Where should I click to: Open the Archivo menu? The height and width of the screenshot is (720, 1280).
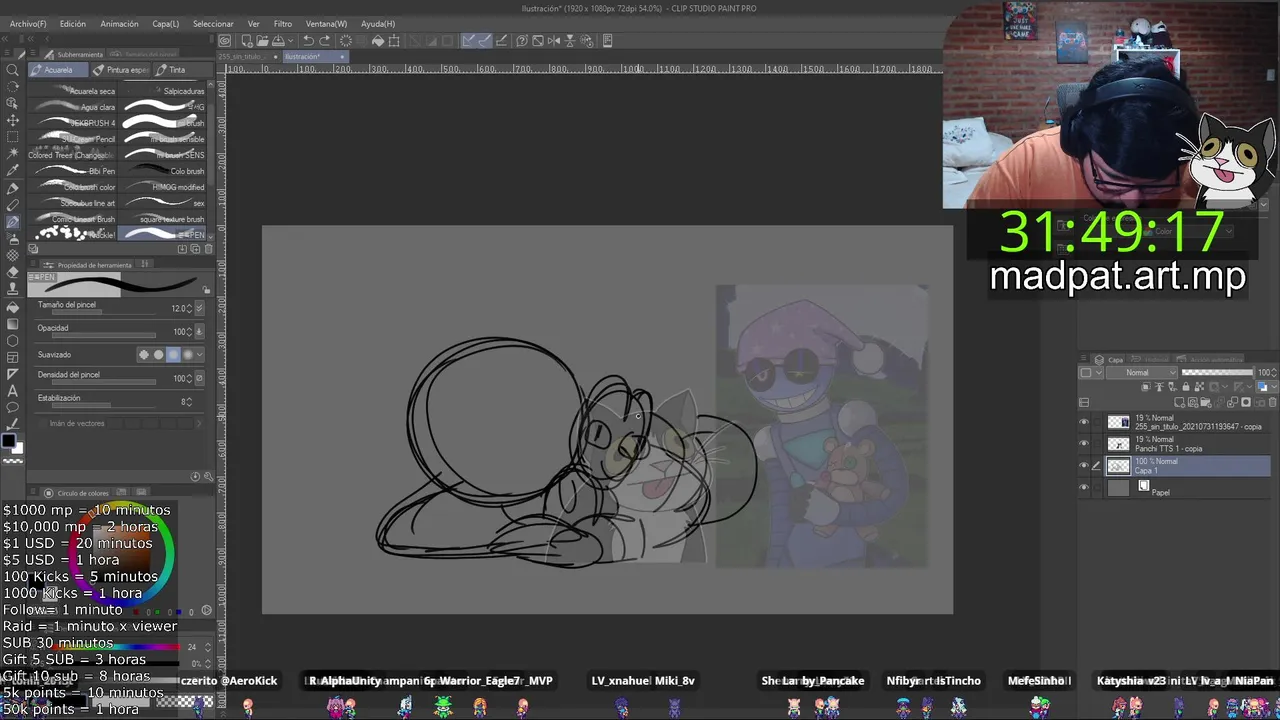pyautogui.click(x=28, y=23)
